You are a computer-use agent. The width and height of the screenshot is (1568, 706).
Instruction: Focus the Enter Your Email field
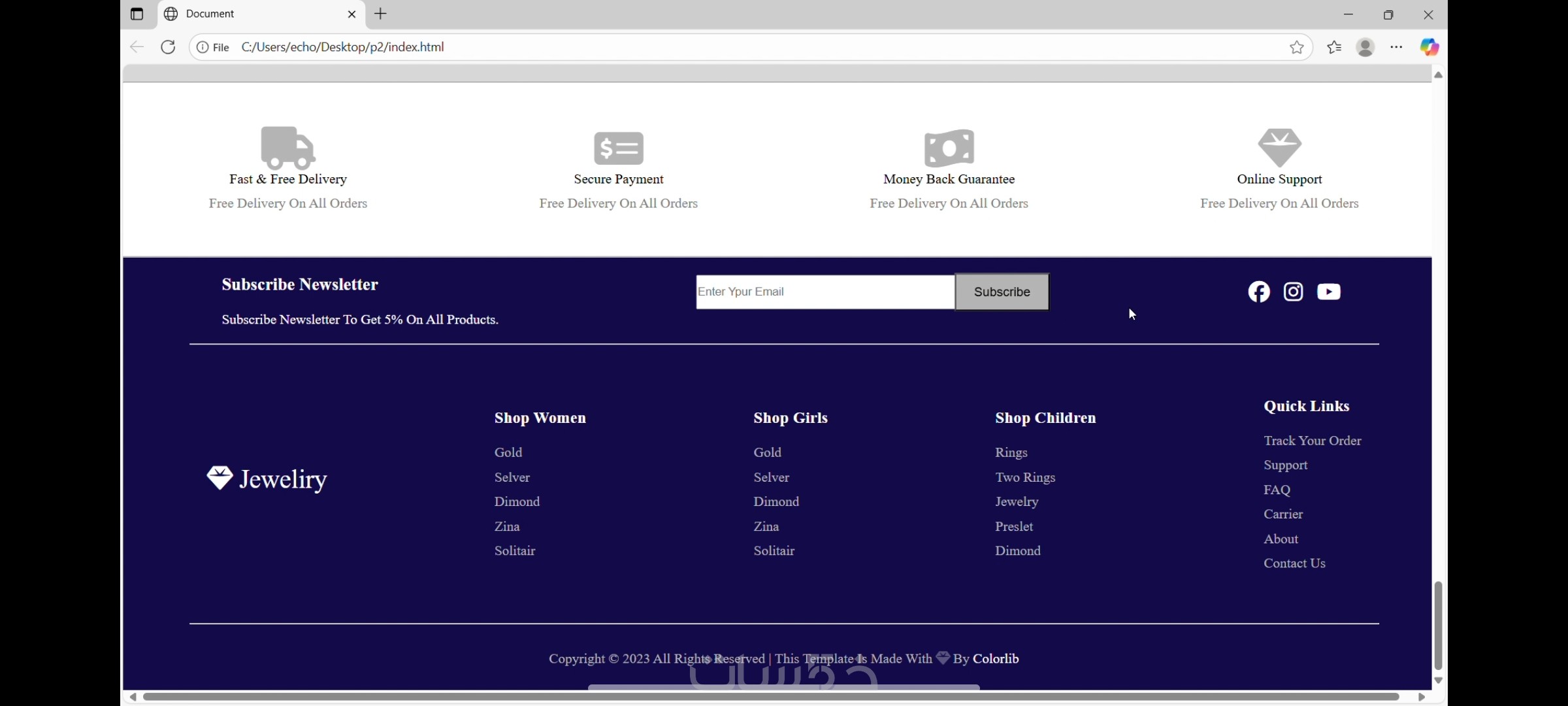825,292
